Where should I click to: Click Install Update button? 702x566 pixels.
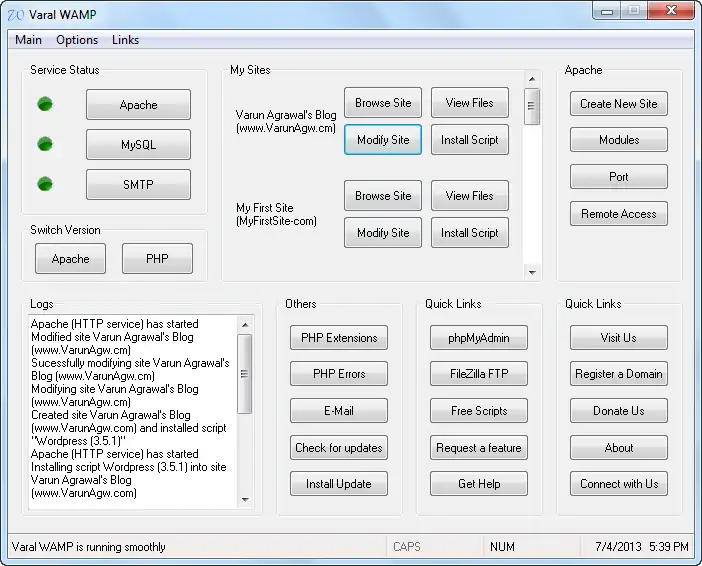tap(339, 484)
